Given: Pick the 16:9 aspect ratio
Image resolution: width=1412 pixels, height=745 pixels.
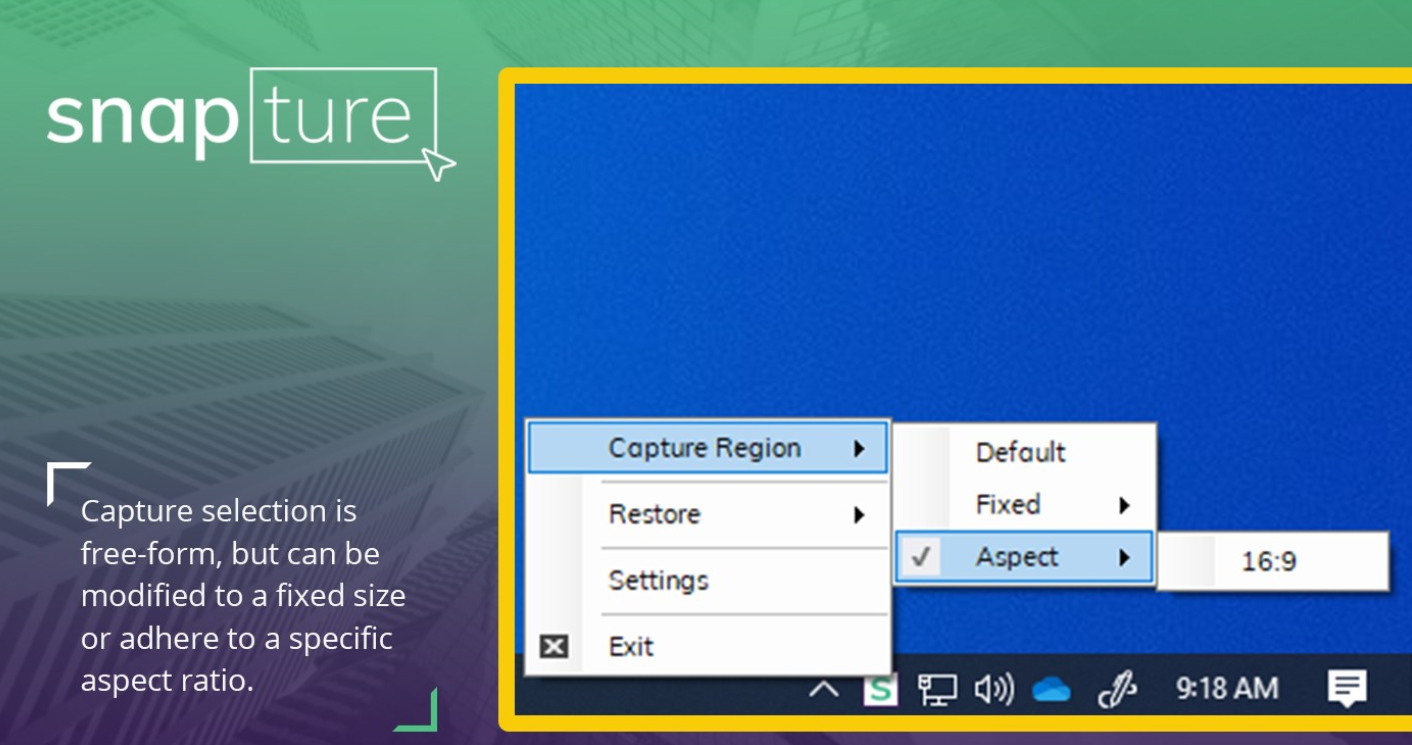Looking at the screenshot, I should (1273, 561).
